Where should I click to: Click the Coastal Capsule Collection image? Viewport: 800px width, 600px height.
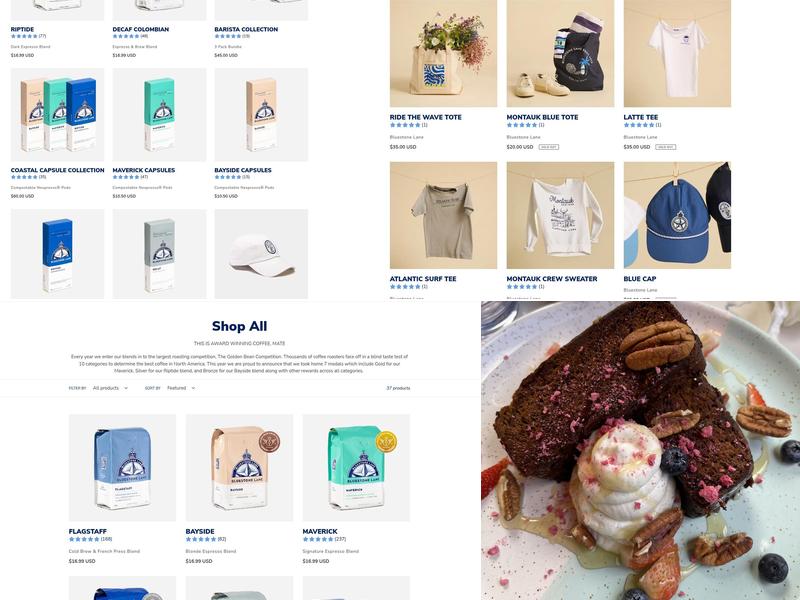tap(58, 115)
